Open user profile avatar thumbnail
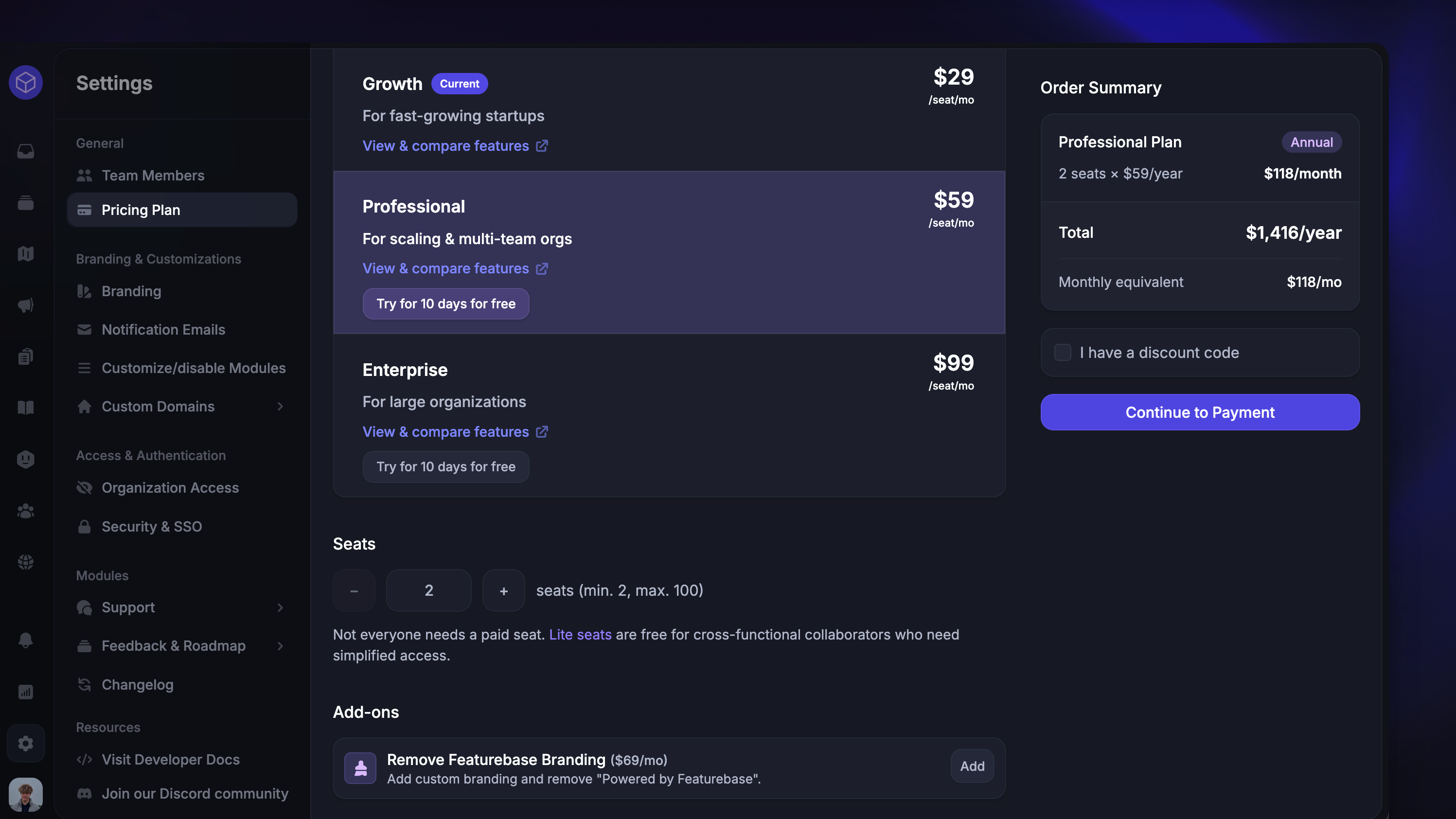The image size is (1456, 819). point(25,794)
